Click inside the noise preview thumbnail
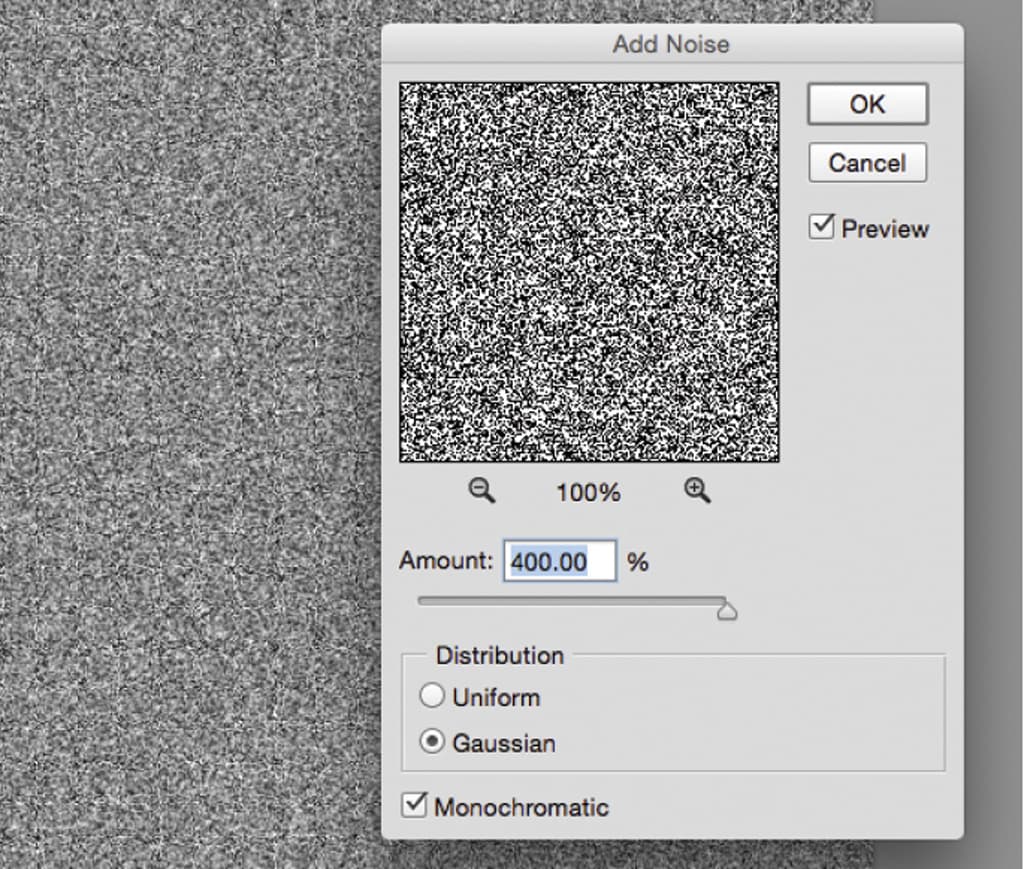This screenshot has width=1024, height=869. pos(589,272)
